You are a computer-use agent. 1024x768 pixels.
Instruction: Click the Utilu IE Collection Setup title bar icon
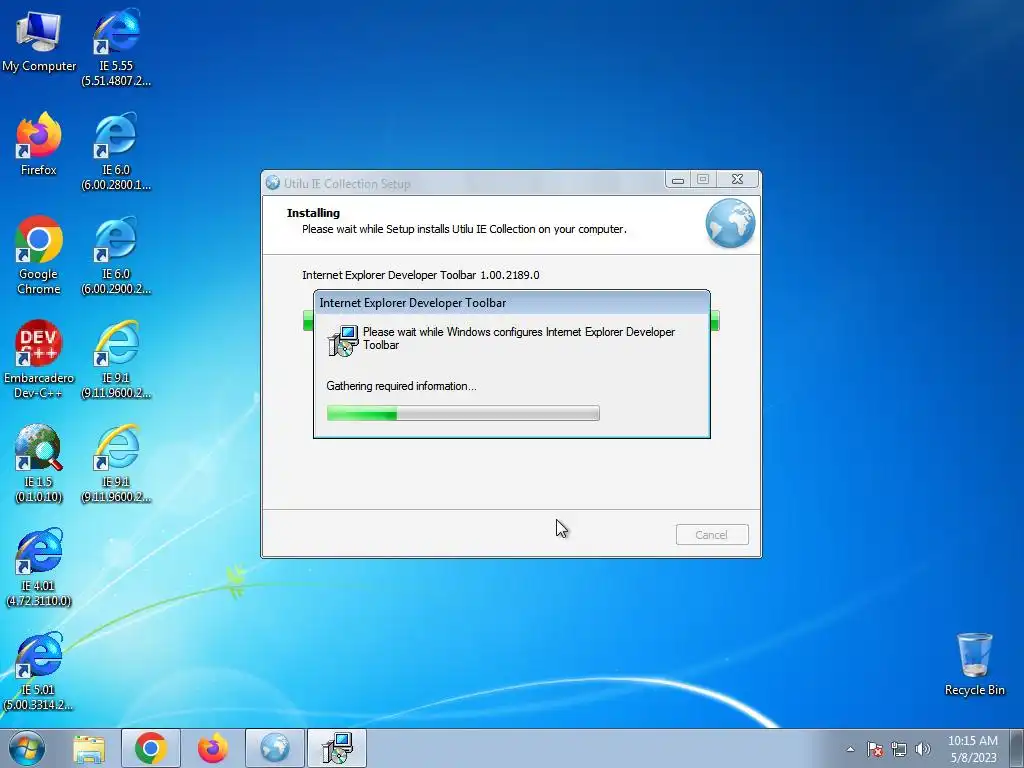273,184
